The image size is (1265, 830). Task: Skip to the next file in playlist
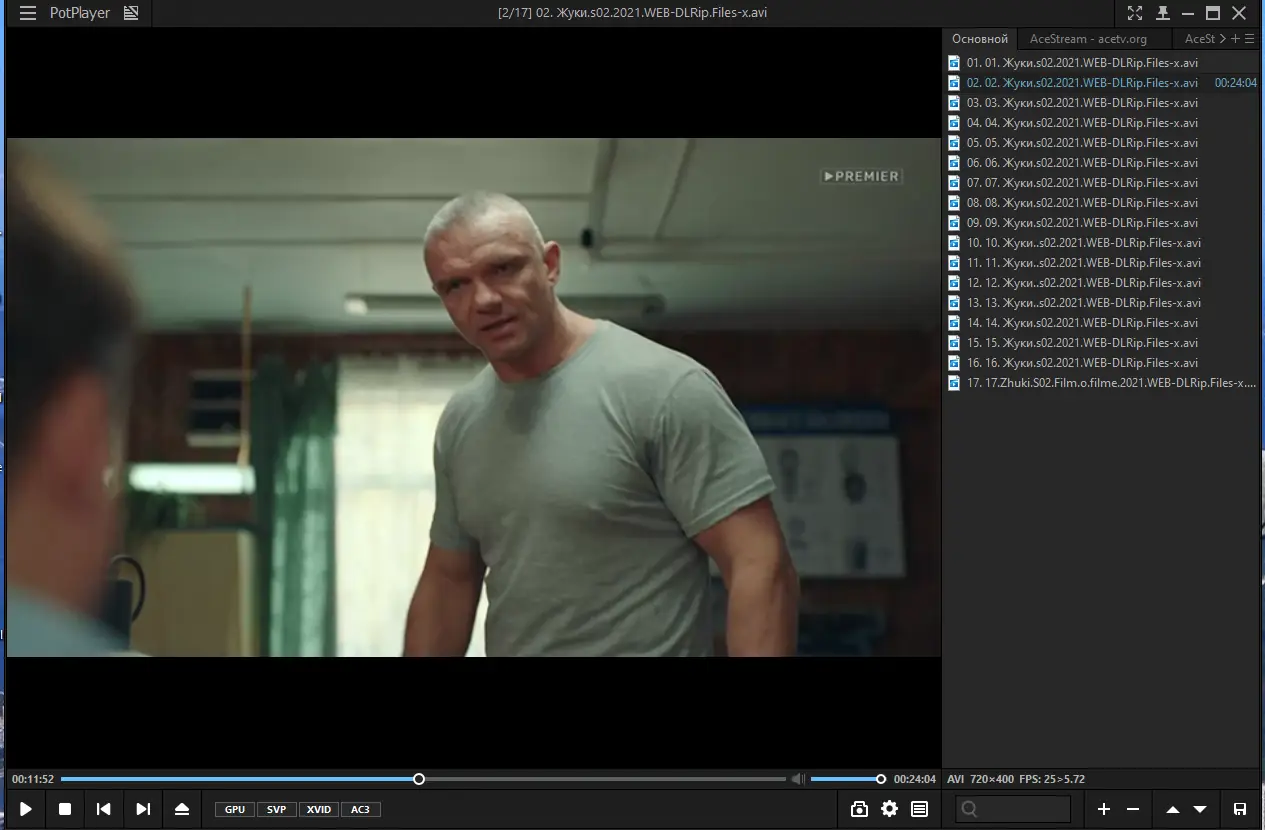click(143, 809)
